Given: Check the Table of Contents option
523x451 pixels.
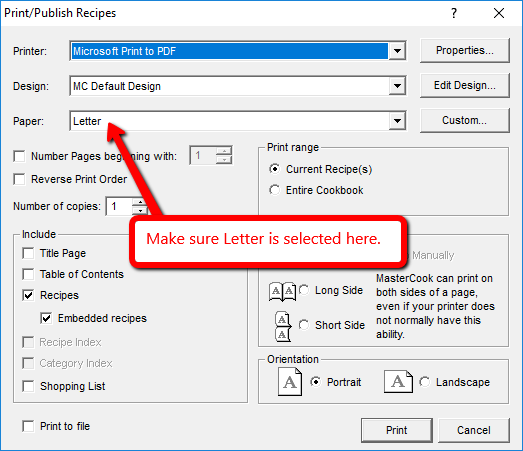Looking at the screenshot, I should 28,274.
